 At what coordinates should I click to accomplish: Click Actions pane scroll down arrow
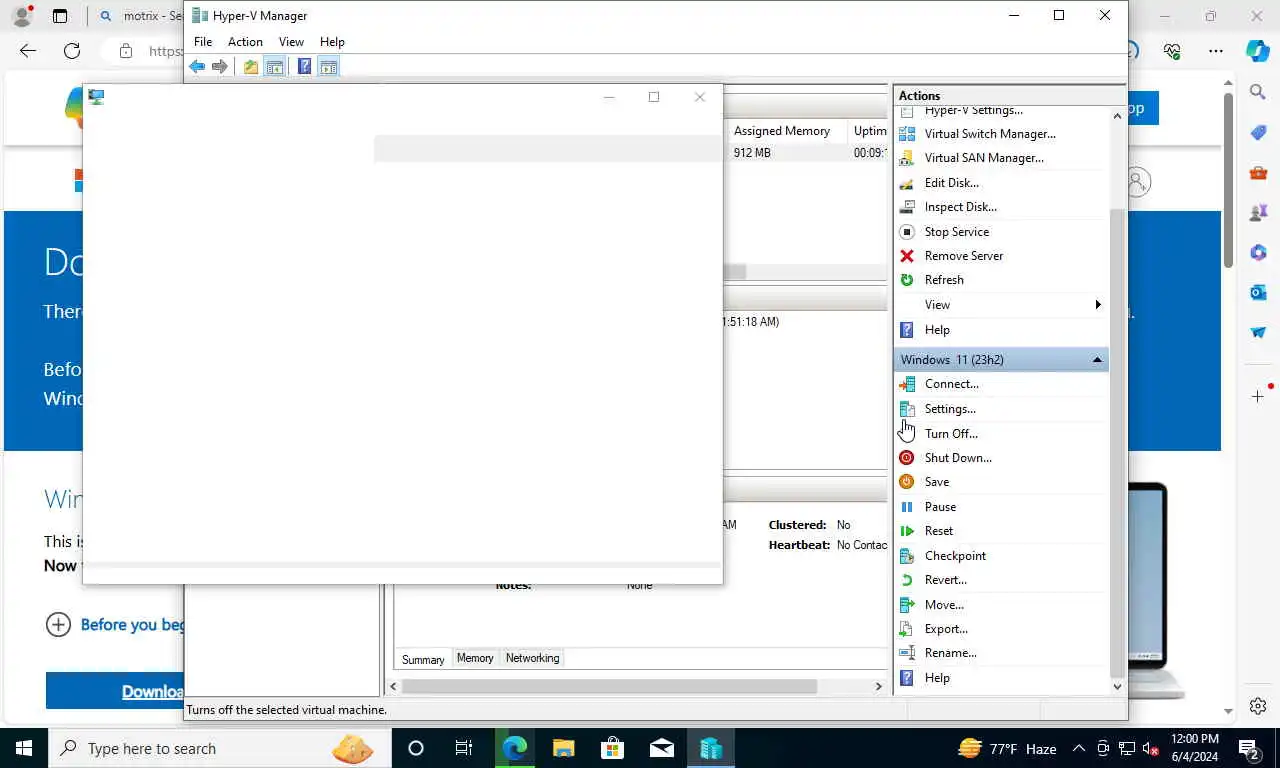coord(1118,687)
